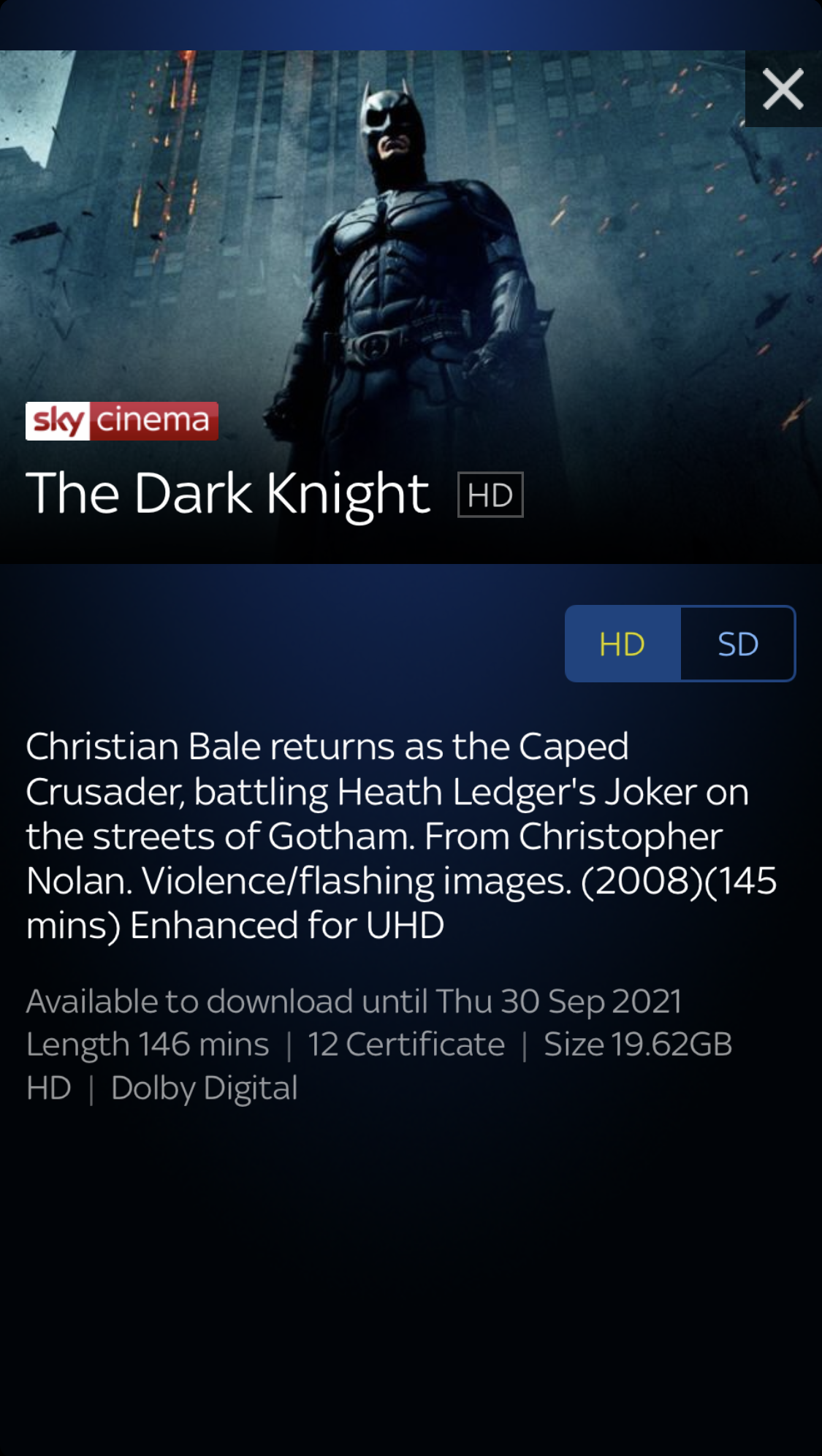The image size is (822, 1456).
Task: Tap the 12 Certificate rating
Action: click(406, 1045)
